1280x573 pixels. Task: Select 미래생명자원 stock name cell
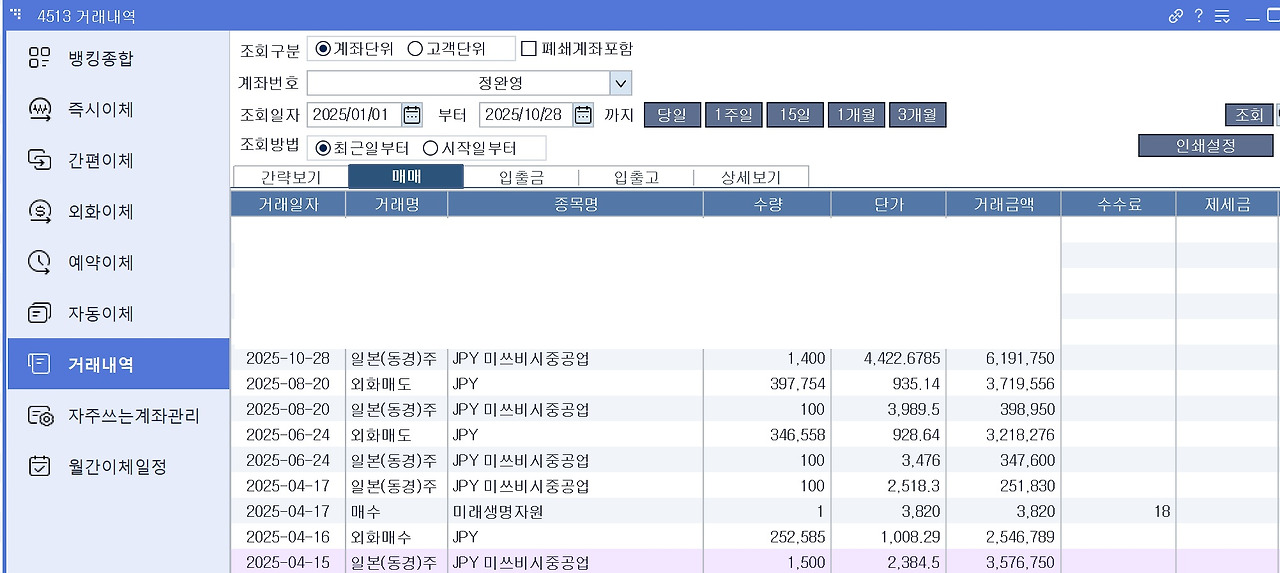click(x=575, y=511)
